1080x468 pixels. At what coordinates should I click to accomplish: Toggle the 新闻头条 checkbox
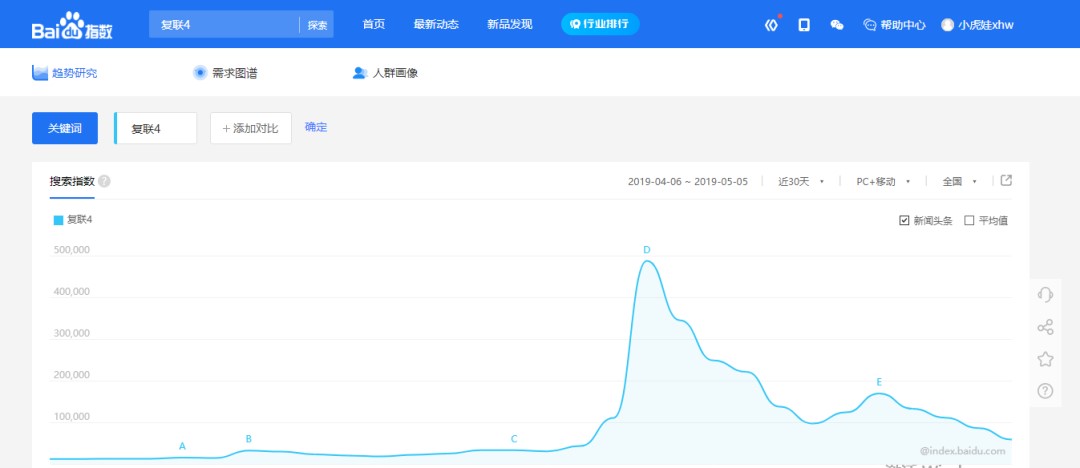tap(904, 221)
